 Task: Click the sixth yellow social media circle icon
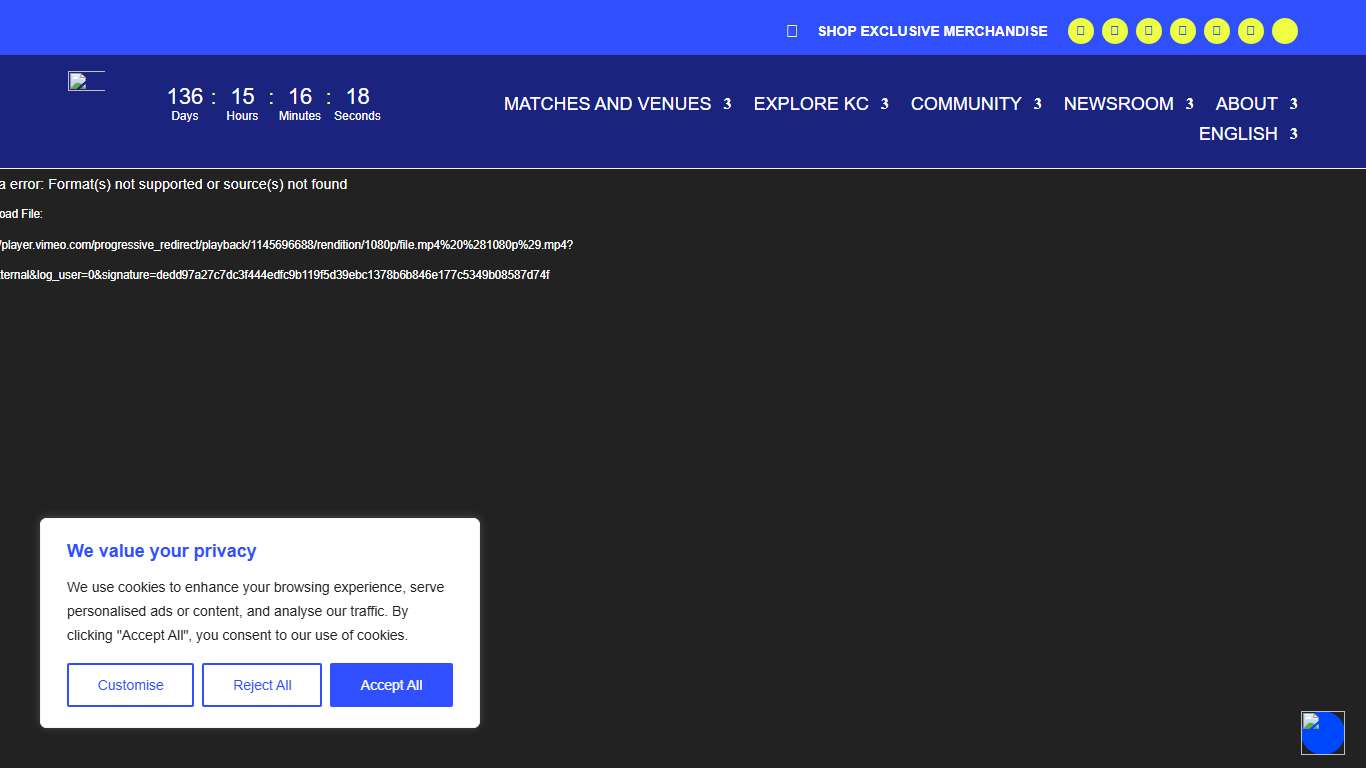tap(1250, 31)
